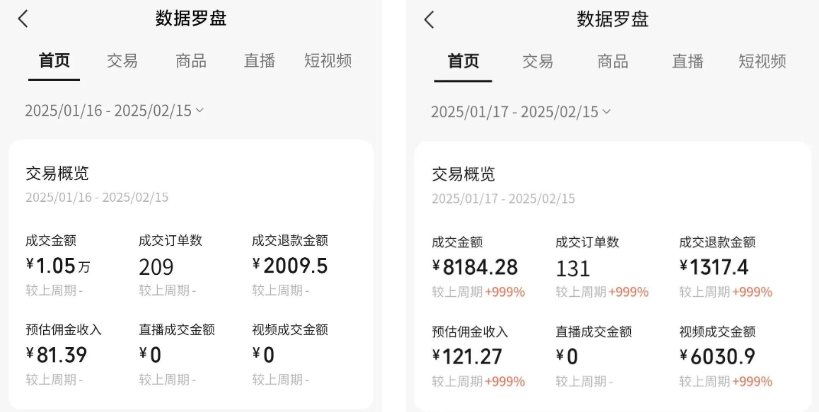Switch to the 交易 tab in the left panel

click(122, 61)
